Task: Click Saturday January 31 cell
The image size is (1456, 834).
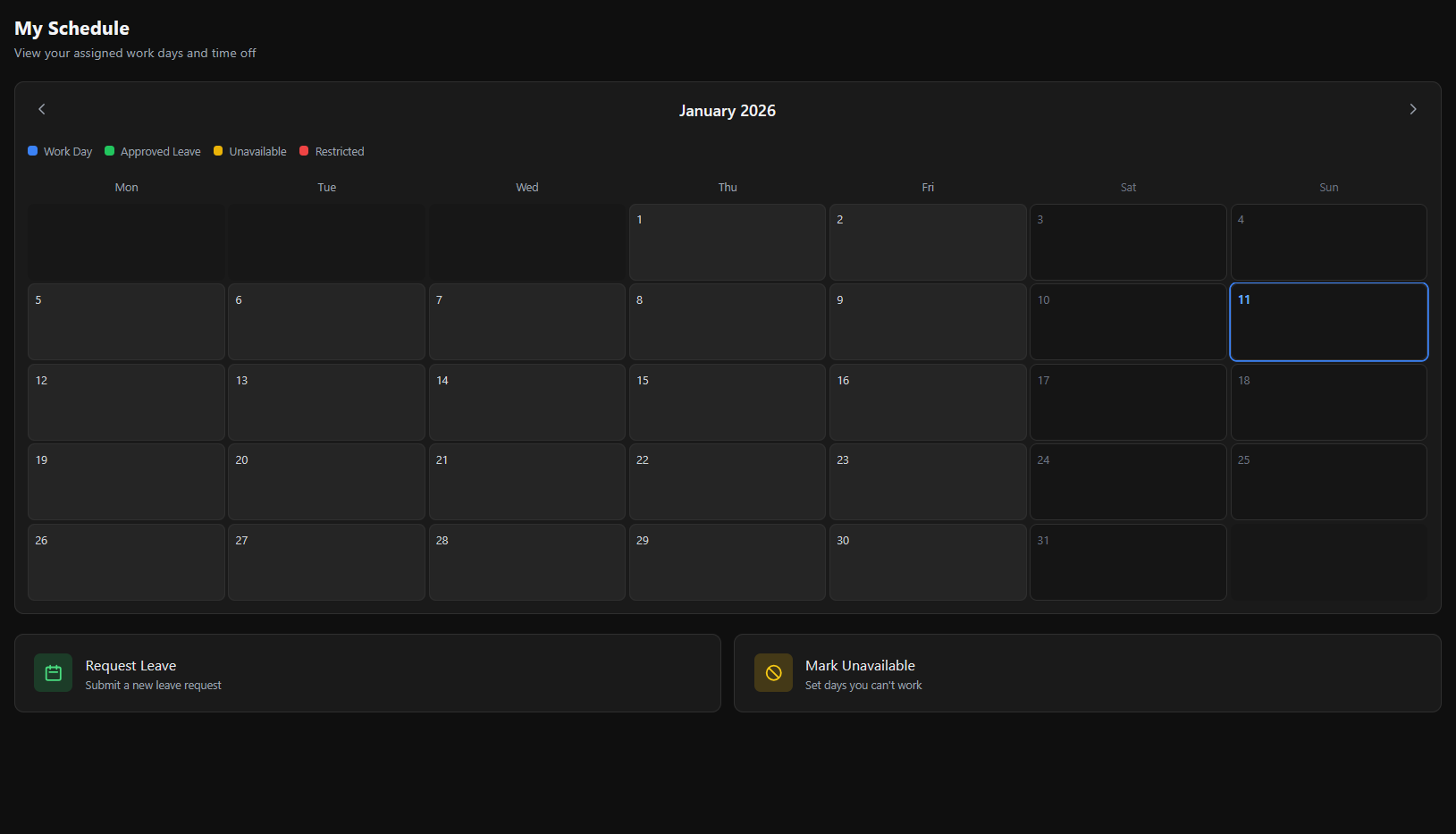Action: click(x=1127, y=562)
